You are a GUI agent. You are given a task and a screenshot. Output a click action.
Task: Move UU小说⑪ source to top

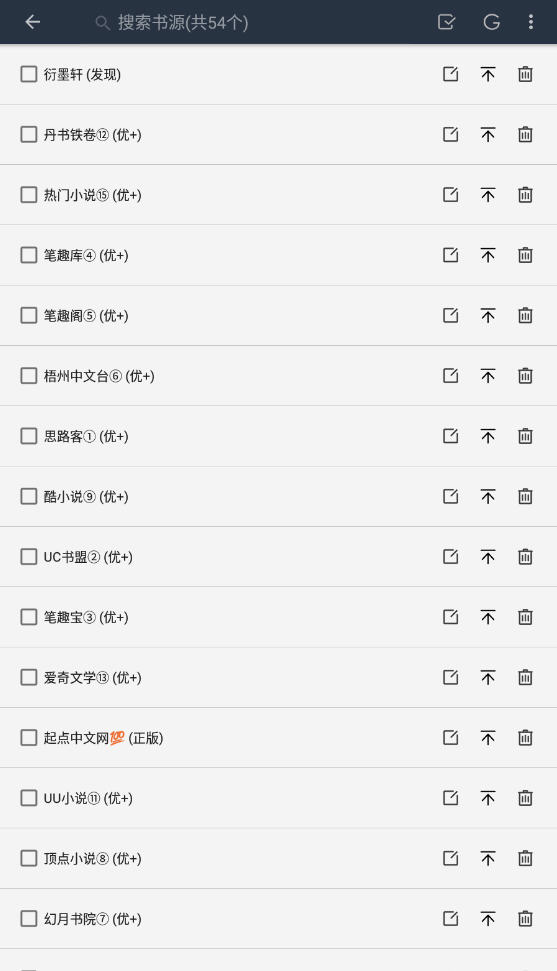488,798
